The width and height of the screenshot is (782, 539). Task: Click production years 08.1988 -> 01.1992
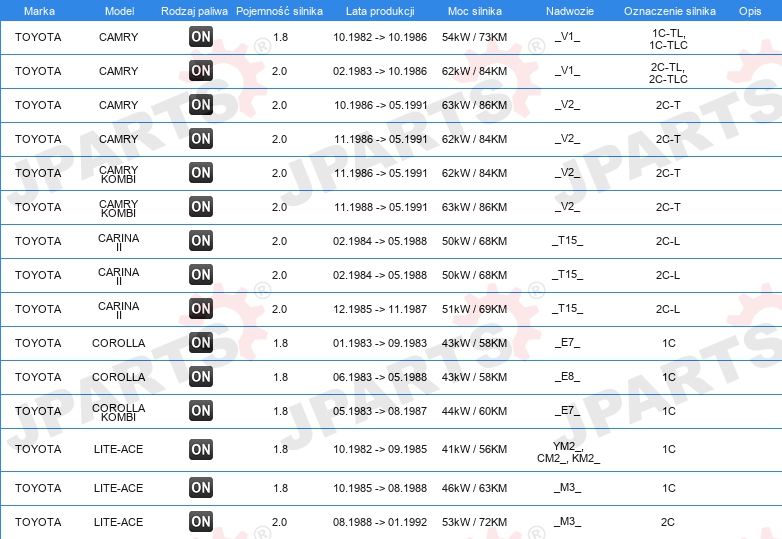click(380, 522)
